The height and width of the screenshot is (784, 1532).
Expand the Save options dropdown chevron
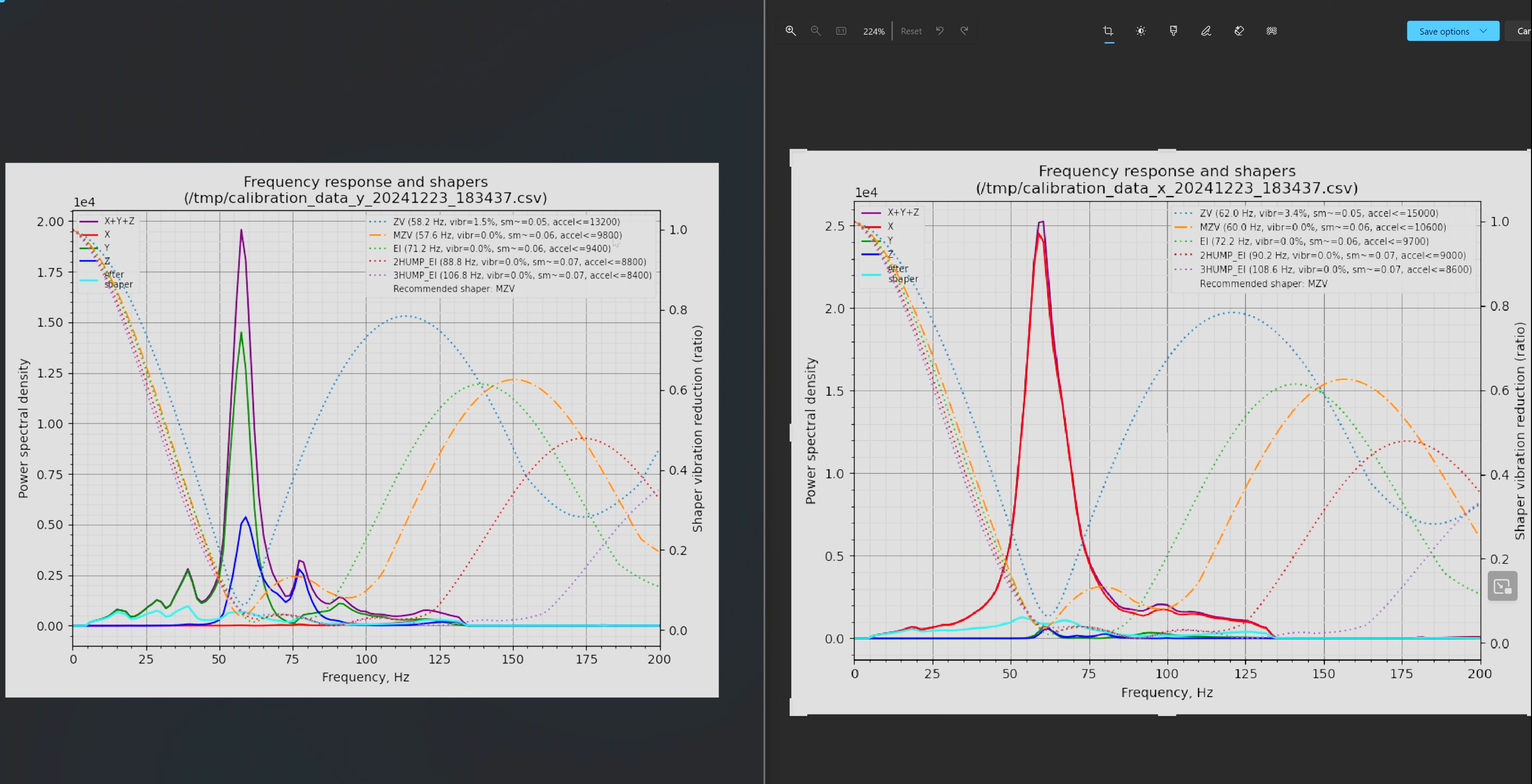tap(1483, 31)
